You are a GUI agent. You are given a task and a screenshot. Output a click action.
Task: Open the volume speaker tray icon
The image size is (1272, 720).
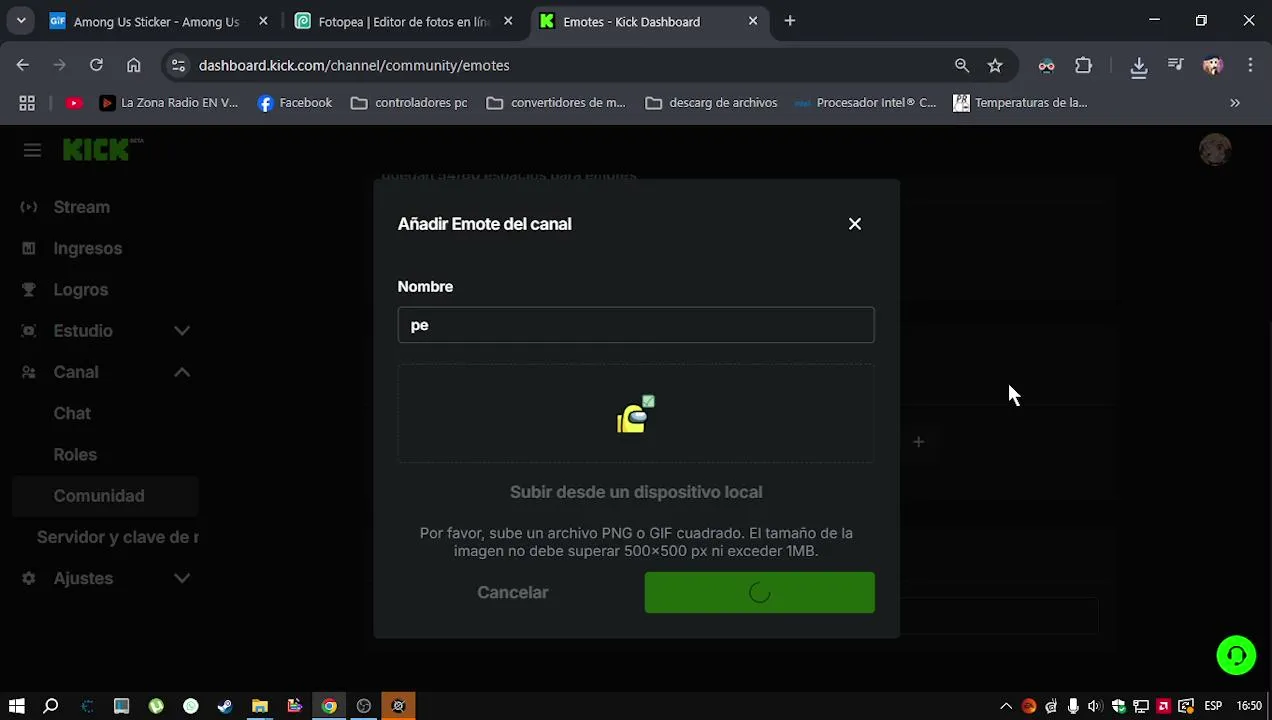pos(1096,706)
